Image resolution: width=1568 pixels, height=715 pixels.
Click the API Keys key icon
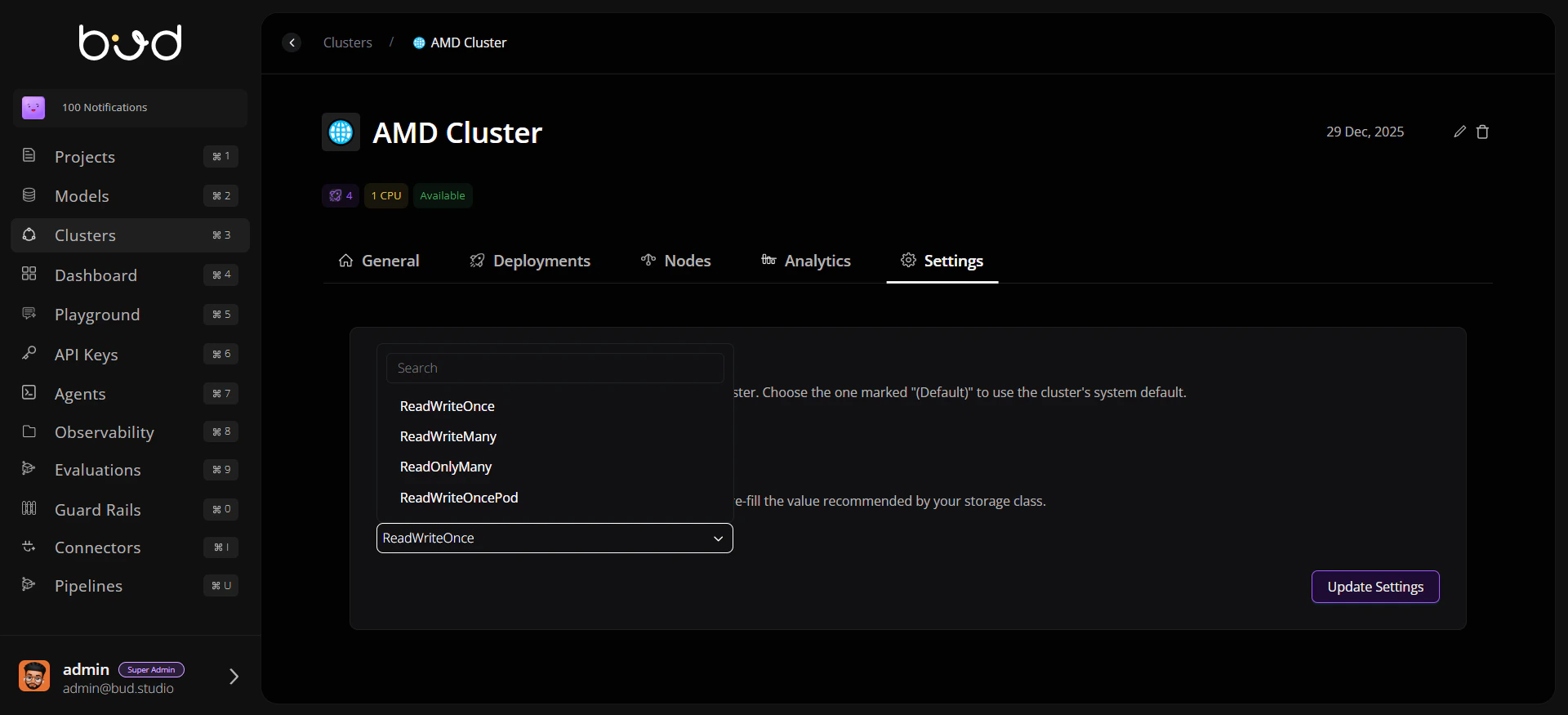coord(29,353)
